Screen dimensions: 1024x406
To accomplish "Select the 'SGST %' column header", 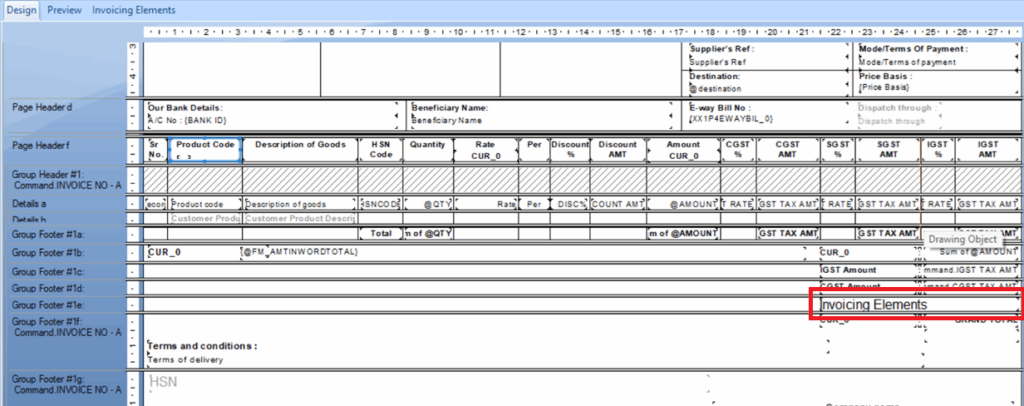I will pyautogui.click(x=838, y=149).
